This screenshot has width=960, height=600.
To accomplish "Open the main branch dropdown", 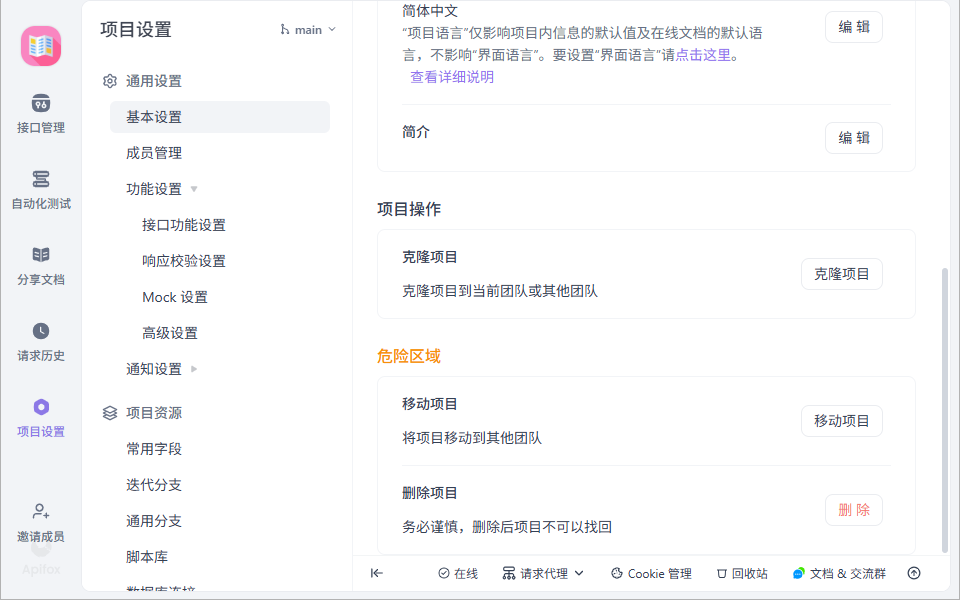I will [309, 29].
